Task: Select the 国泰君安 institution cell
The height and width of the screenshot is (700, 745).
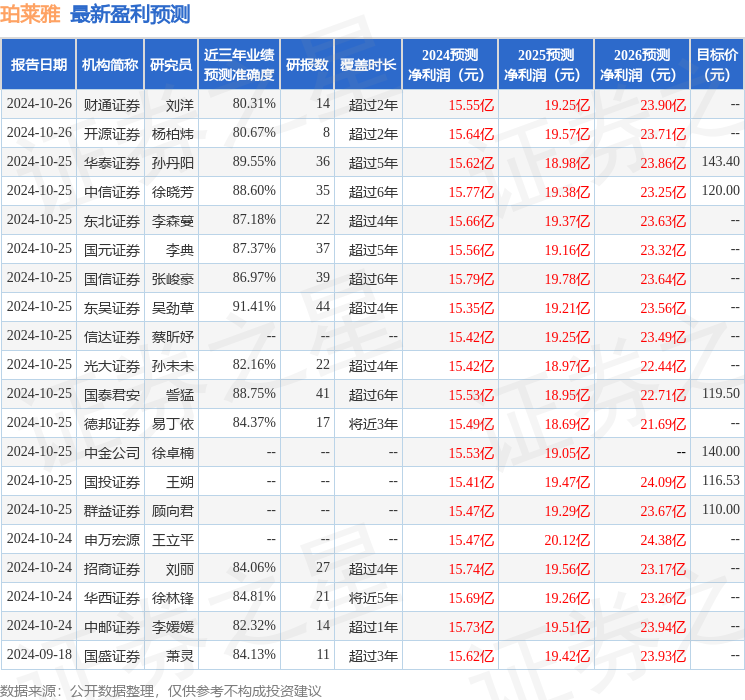Action: (112, 395)
